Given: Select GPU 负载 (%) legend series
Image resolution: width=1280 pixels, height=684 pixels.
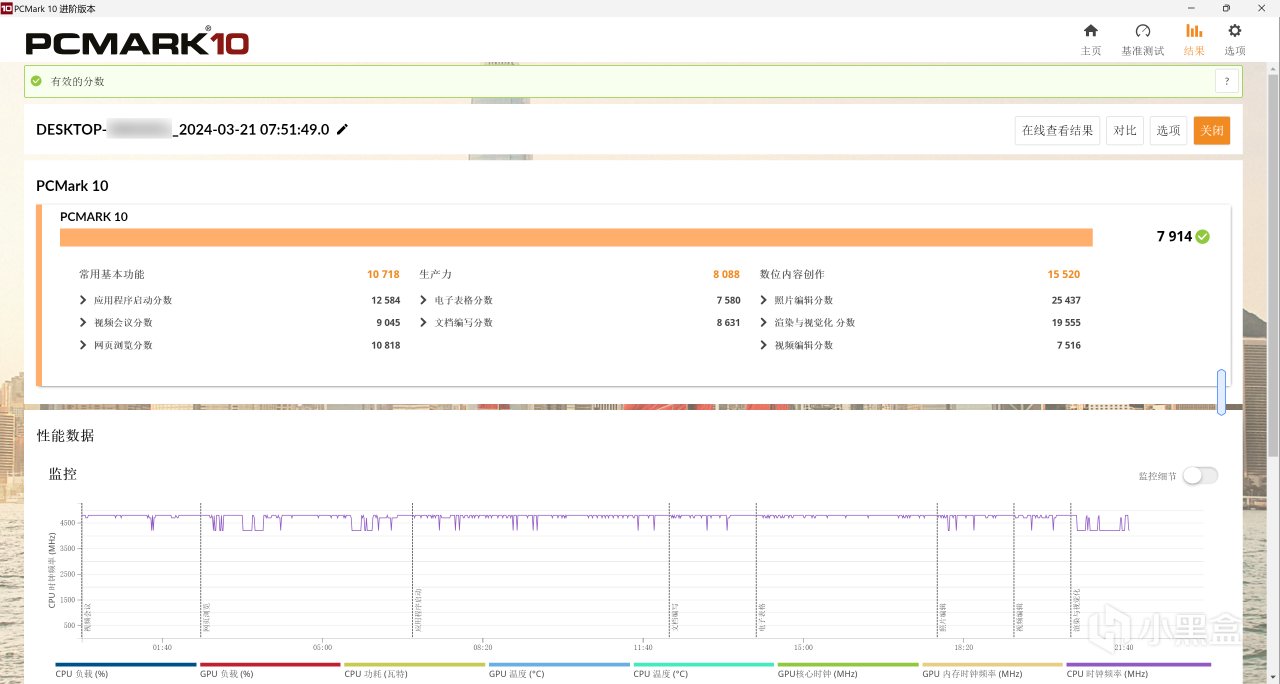Looking at the screenshot, I should pos(270,670).
